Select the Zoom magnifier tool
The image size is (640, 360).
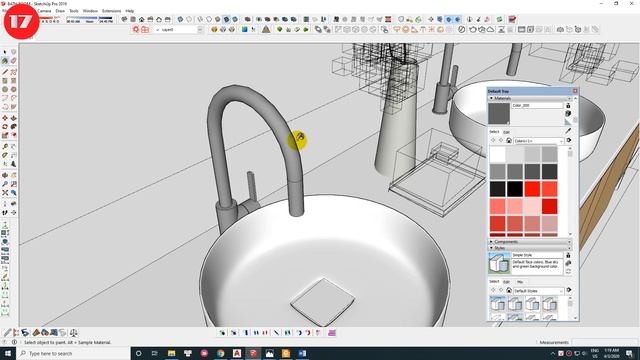pos(5,184)
